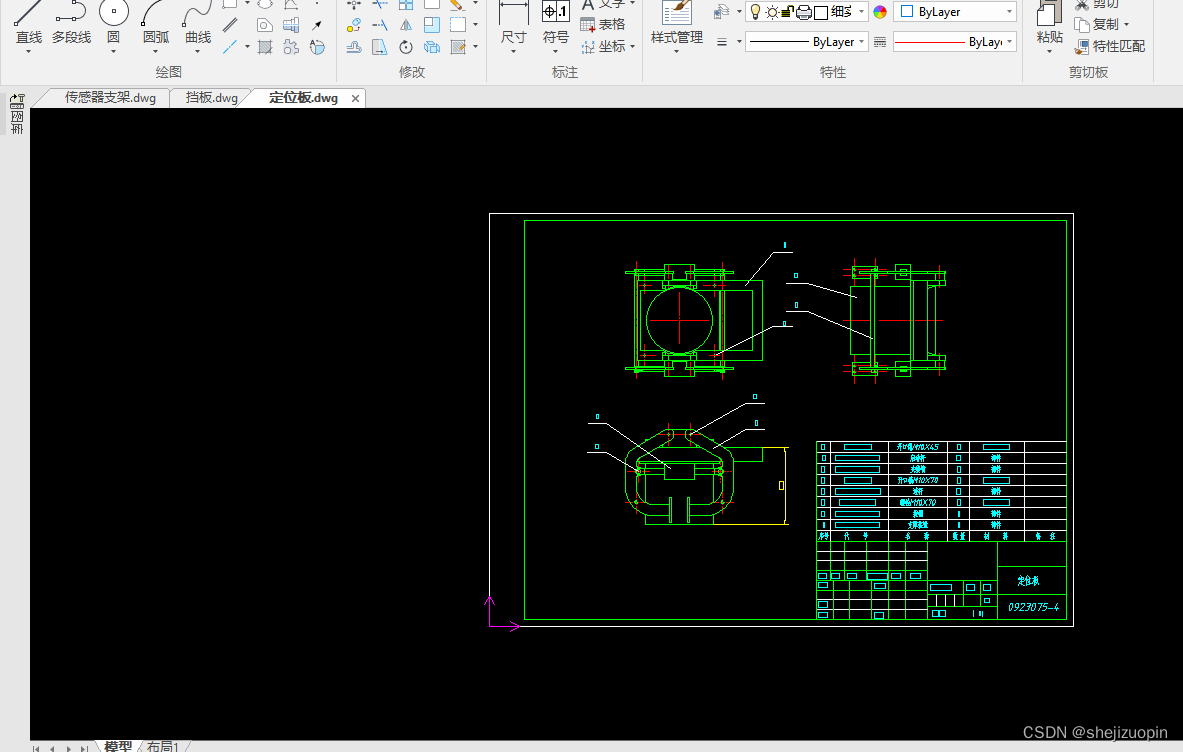Select the 多段线 polyline tool
This screenshot has width=1183, height=752.
click(x=71, y=23)
